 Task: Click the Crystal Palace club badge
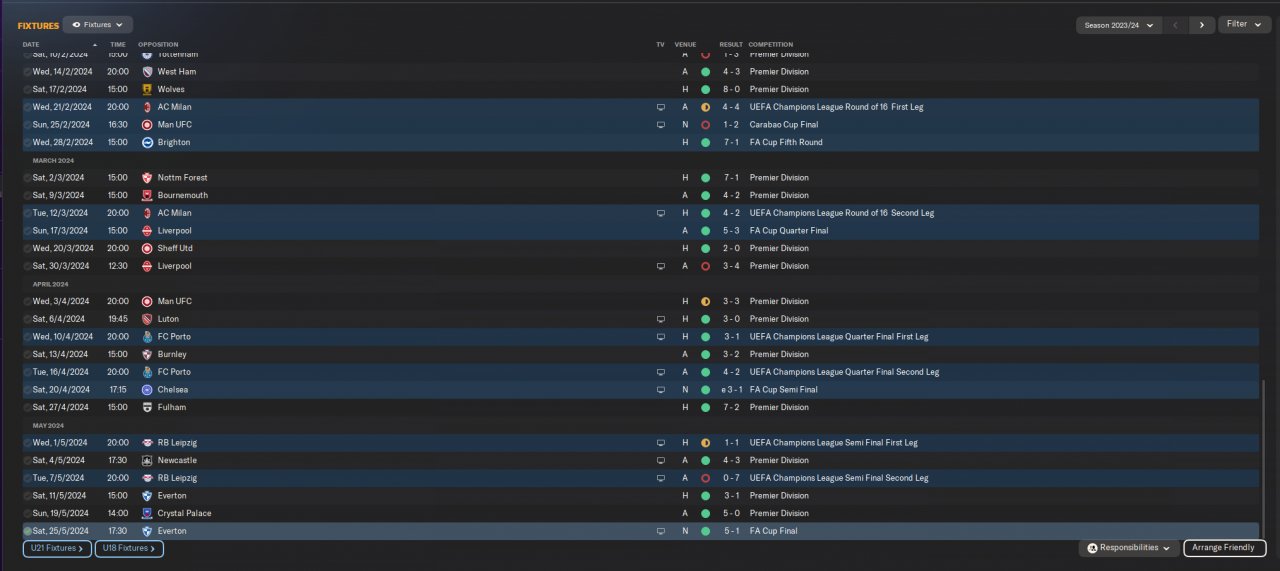[147, 514]
